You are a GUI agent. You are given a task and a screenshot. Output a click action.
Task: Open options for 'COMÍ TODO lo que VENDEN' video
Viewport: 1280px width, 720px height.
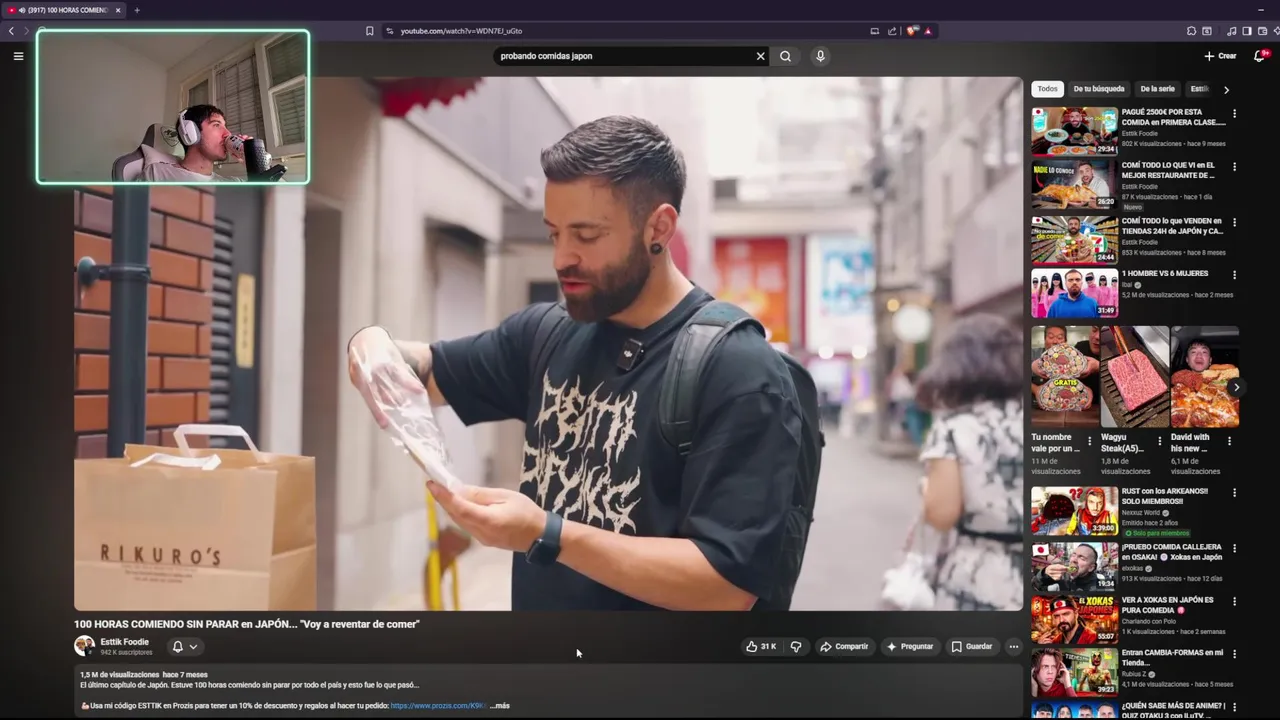click(x=1234, y=222)
